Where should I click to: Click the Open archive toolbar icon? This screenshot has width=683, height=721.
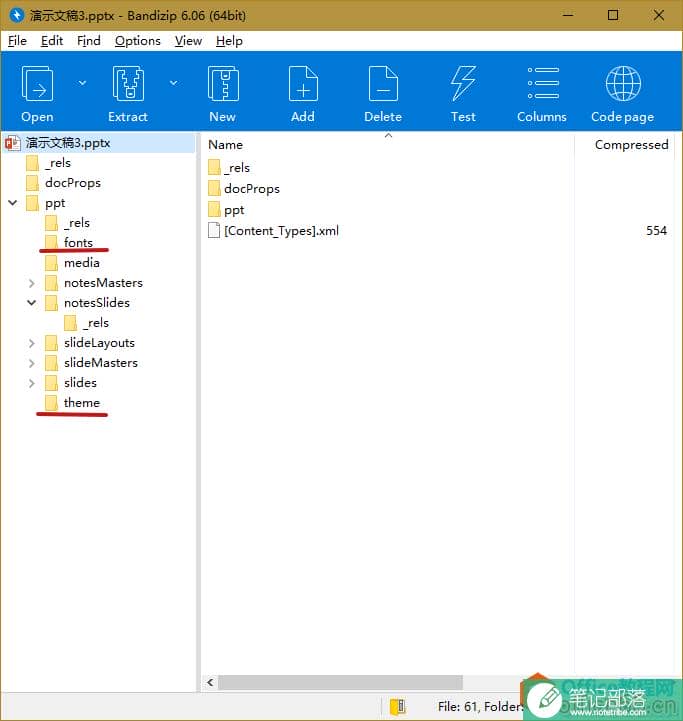click(x=37, y=83)
